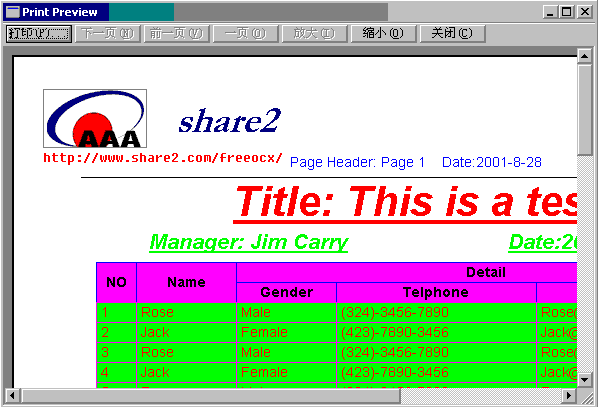This screenshot has height=407, width=598.
Task: Zoom in using the 放大 button
Action: click(x=314, y=34)
